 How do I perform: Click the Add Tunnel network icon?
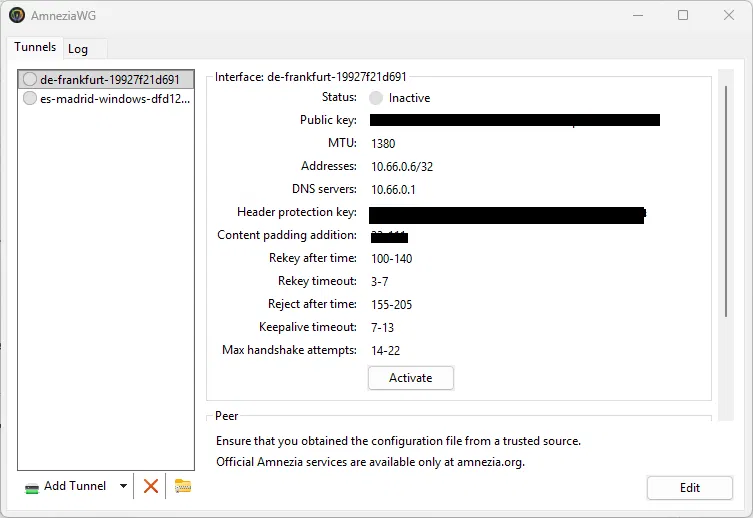[32, 488]
